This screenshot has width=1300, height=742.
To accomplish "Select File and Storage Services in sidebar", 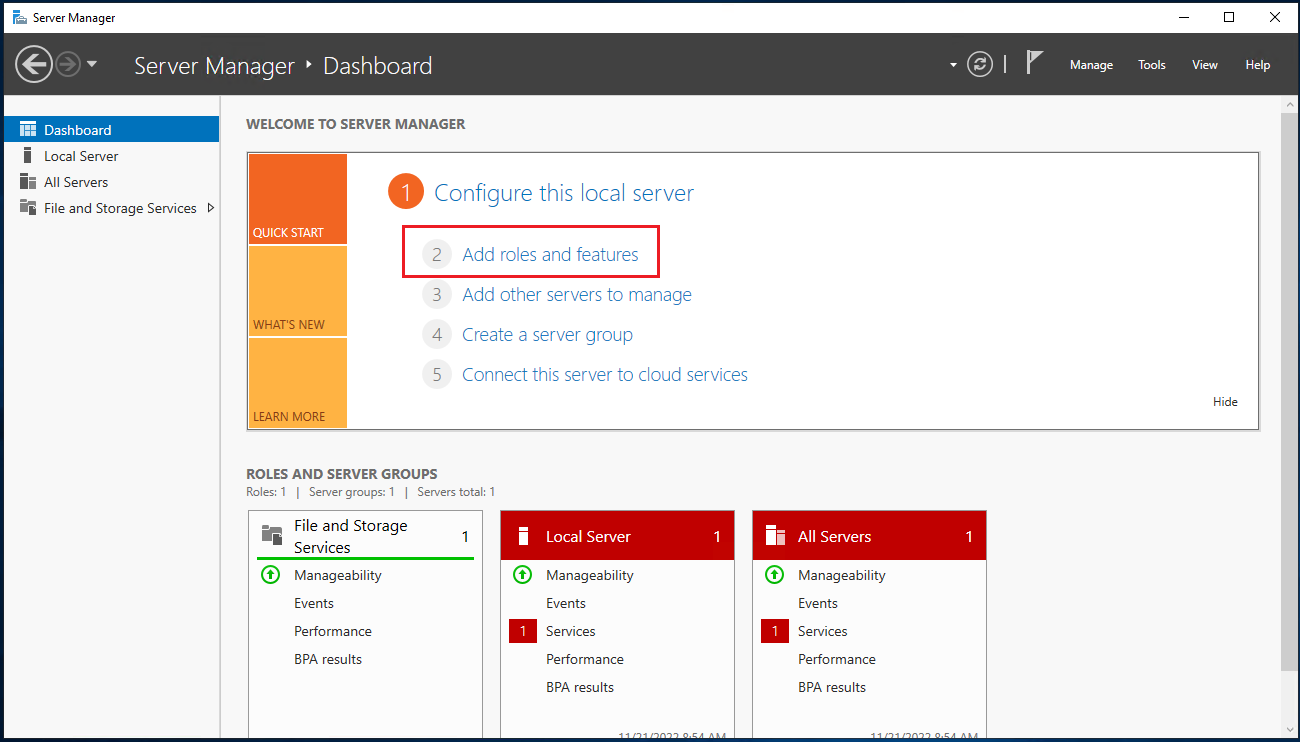I will tap(112, 208).
